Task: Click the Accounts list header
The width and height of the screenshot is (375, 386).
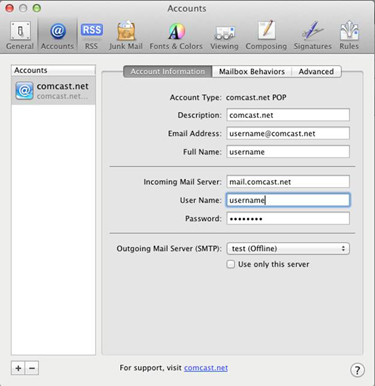Action: point(53,70)
